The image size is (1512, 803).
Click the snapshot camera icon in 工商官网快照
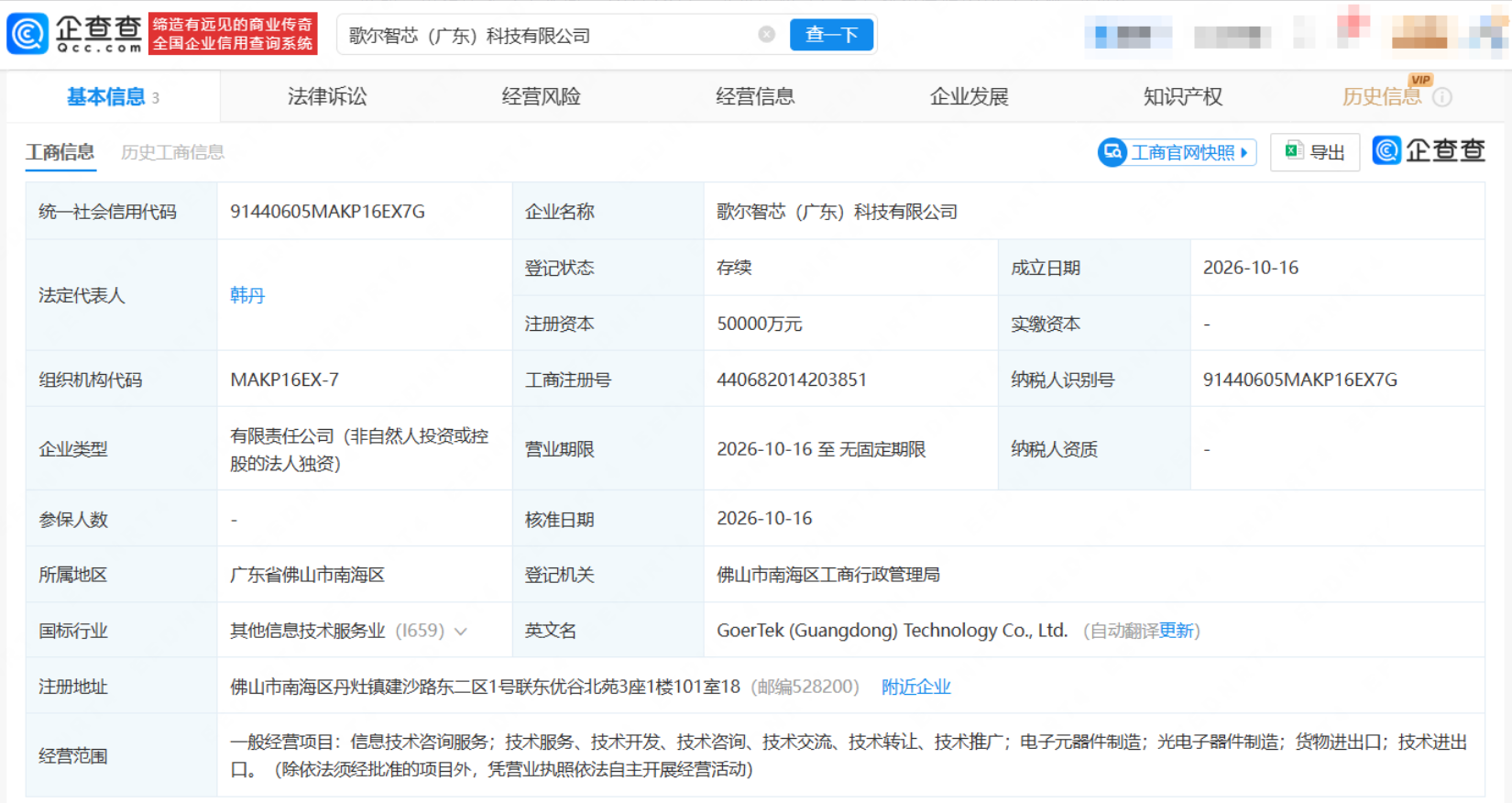pos(1112,152)
